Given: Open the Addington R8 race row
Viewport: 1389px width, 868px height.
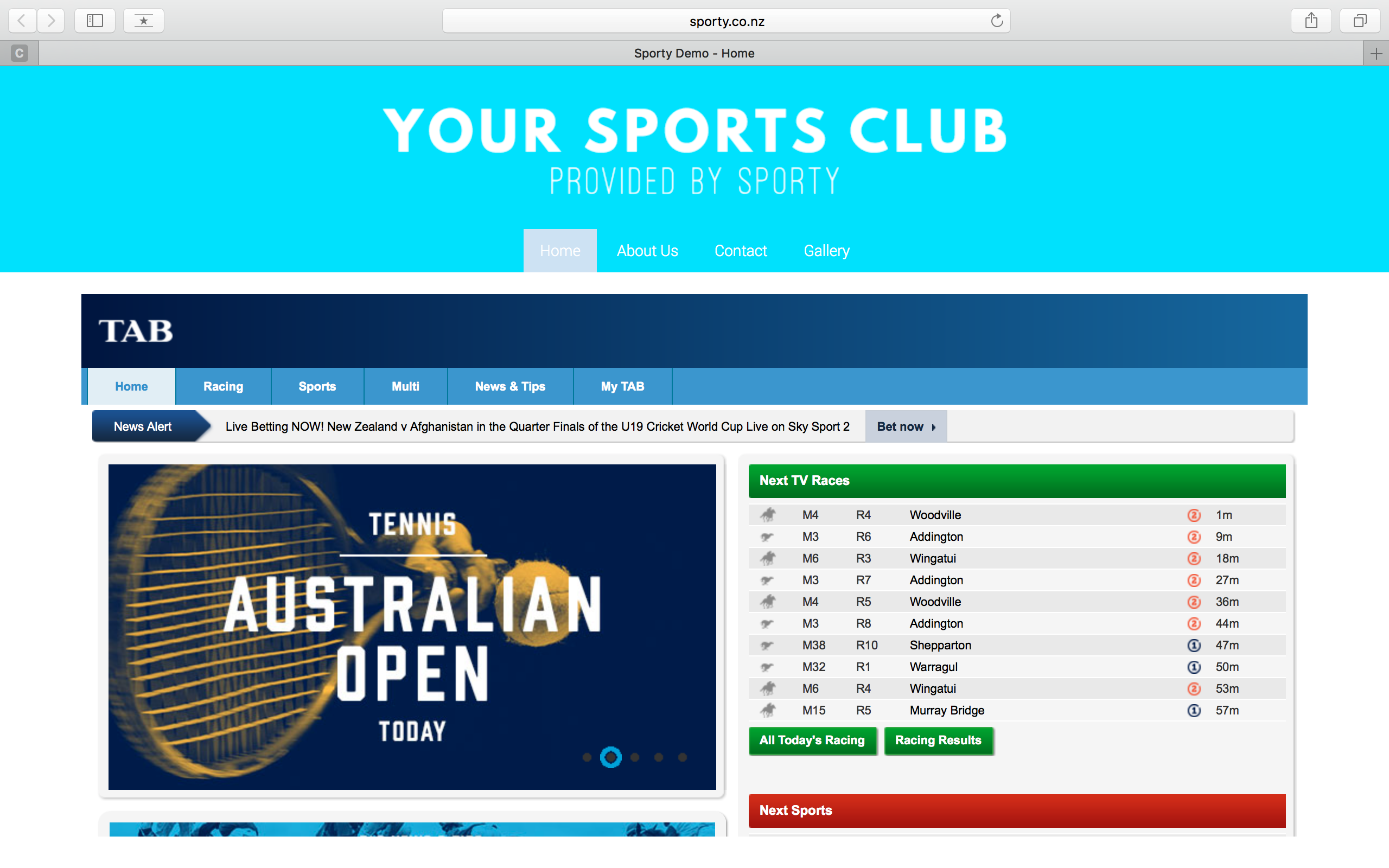Looking at the screenshot, I should click(x=1016, y=623).
